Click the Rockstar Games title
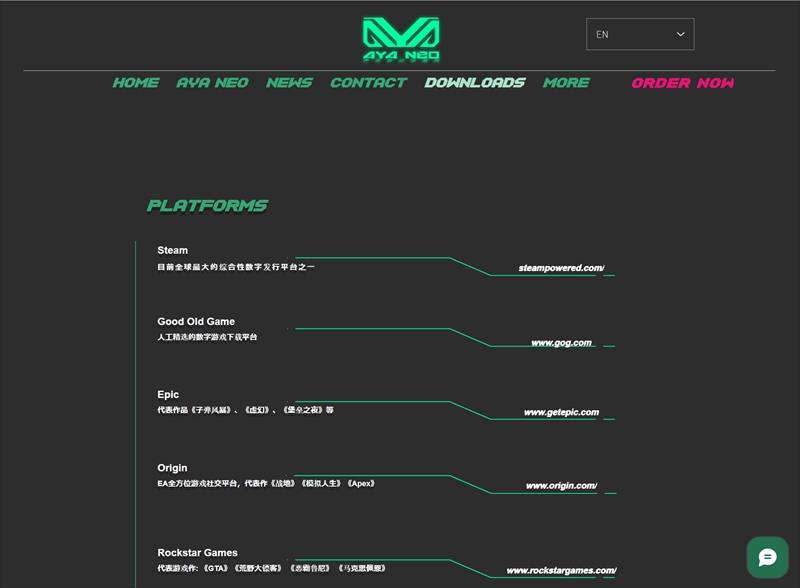The height and width of the screenshot is (588, 800). pos(197,553)
